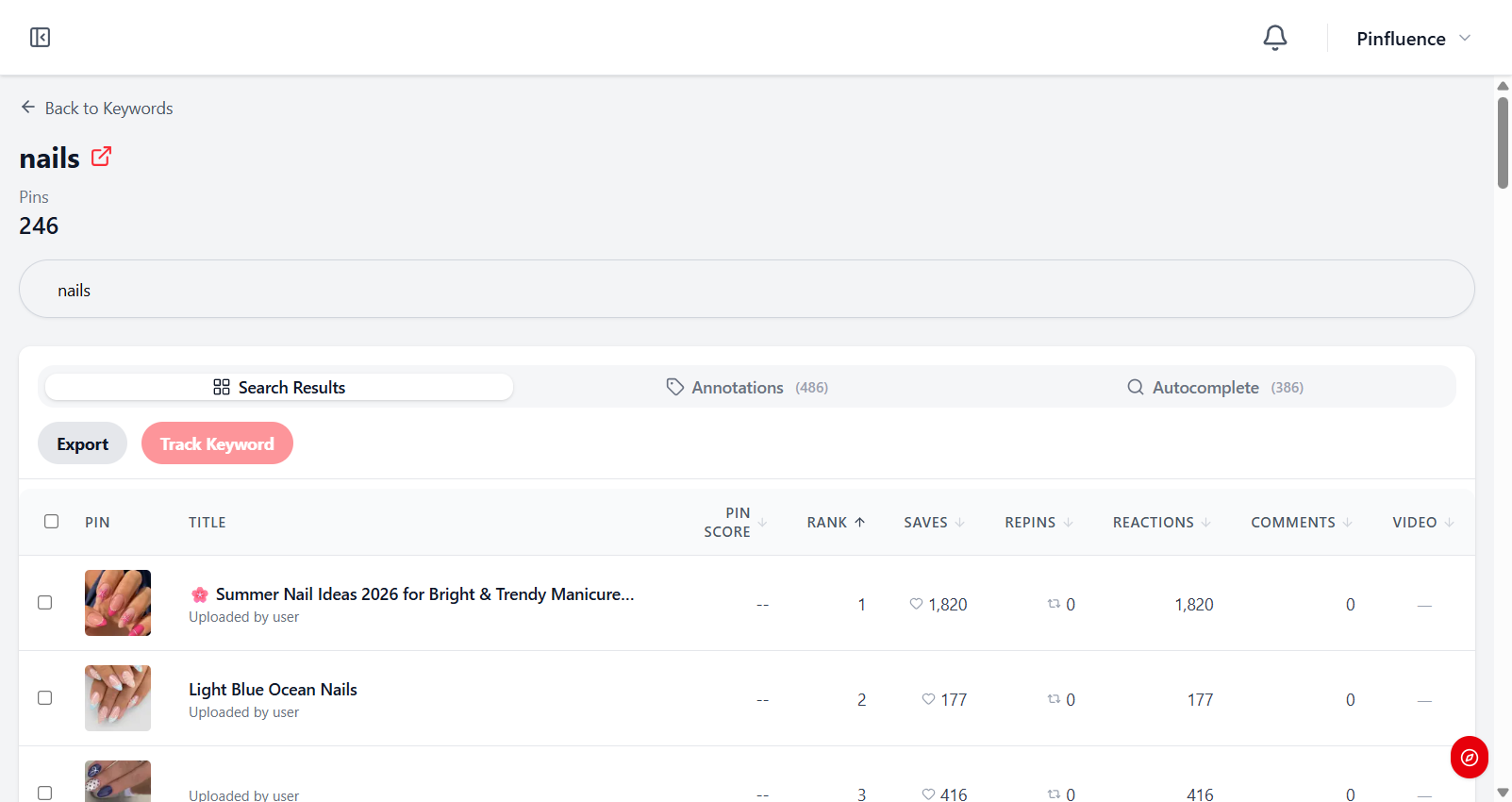This screenshot has height=802, width=1512.
Task: Click the Pins count 246
Action: coord(39,226)
